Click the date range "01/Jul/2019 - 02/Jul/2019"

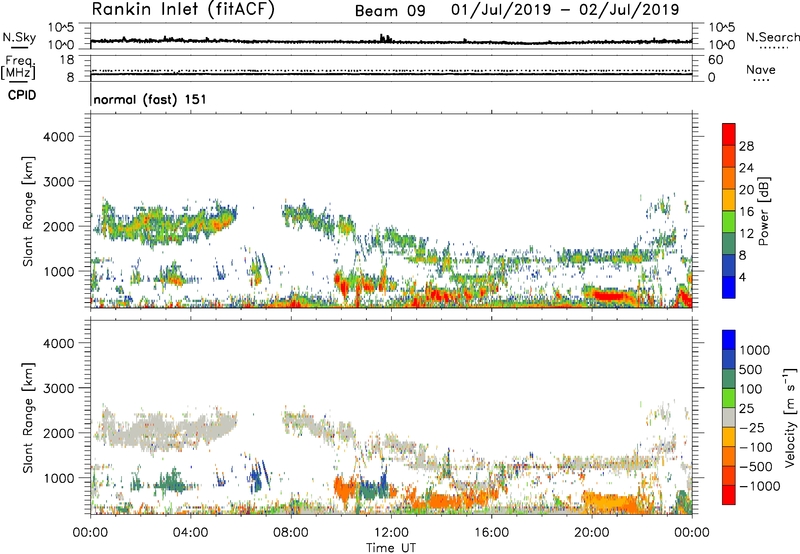(565, 10)
